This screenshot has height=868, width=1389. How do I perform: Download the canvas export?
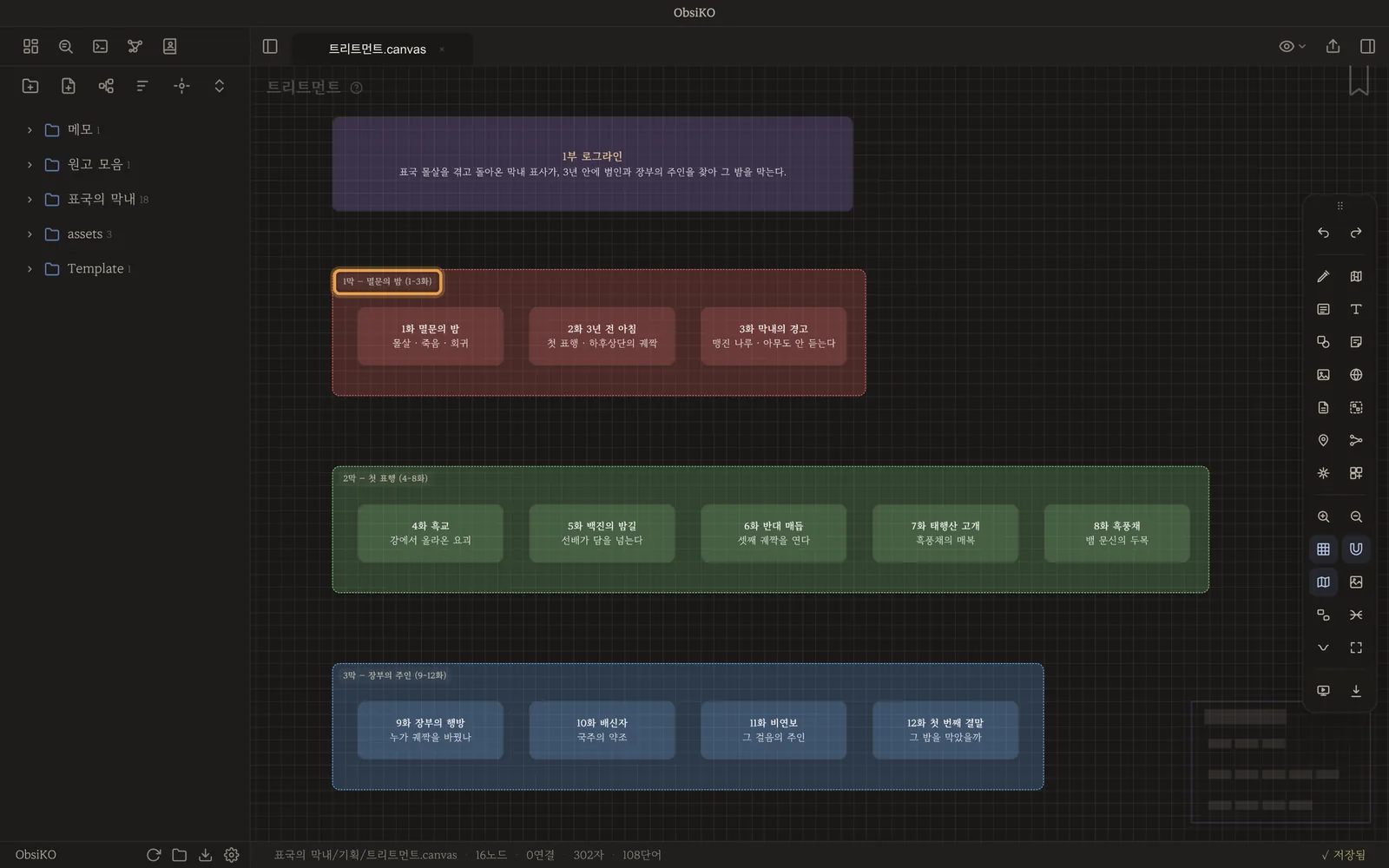[x=1356, y=691]
